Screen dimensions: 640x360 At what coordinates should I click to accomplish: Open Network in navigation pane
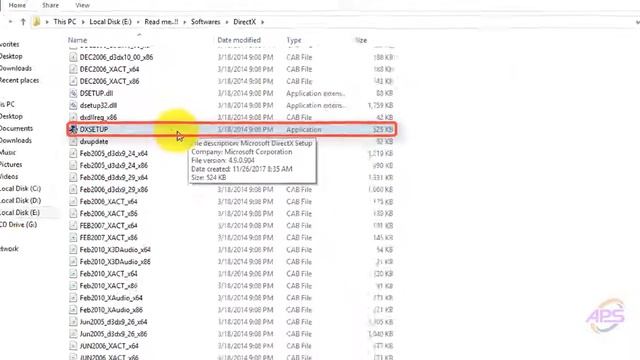click(9, 249)
